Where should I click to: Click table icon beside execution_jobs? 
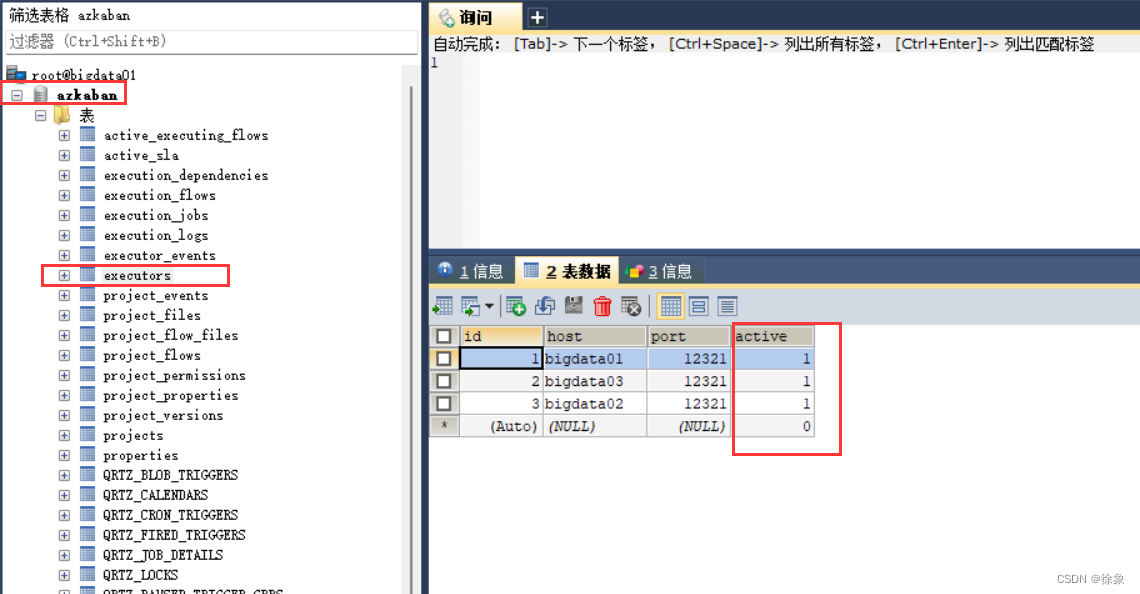pos(88,214)
